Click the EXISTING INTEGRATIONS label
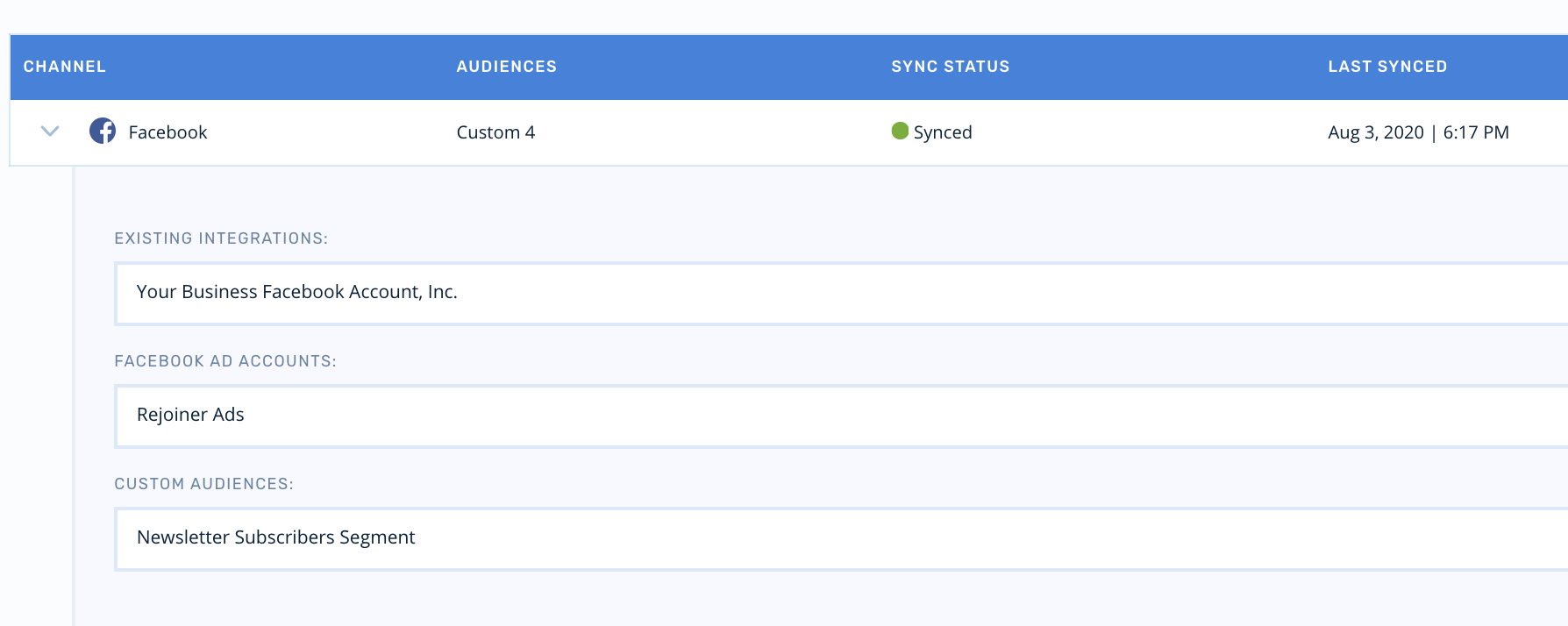1568x626 pixels. pos(221,238)
